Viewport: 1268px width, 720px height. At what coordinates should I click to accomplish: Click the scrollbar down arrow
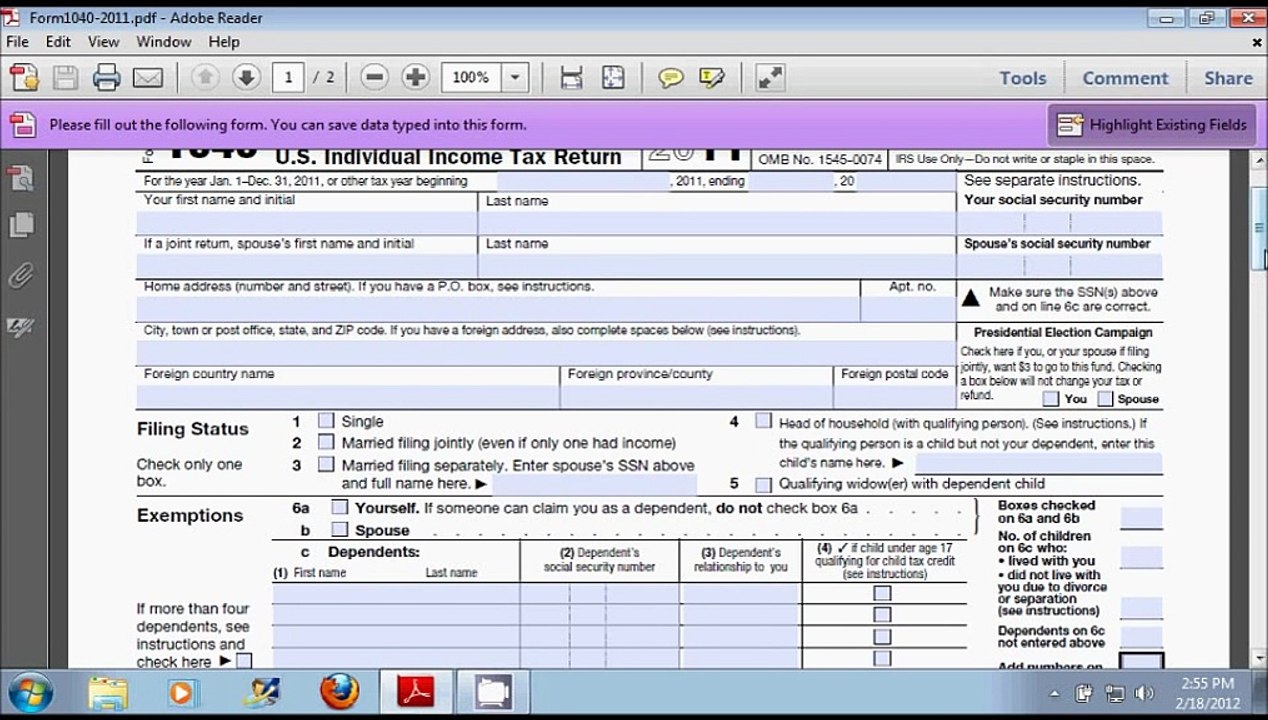pos(1259,658)
